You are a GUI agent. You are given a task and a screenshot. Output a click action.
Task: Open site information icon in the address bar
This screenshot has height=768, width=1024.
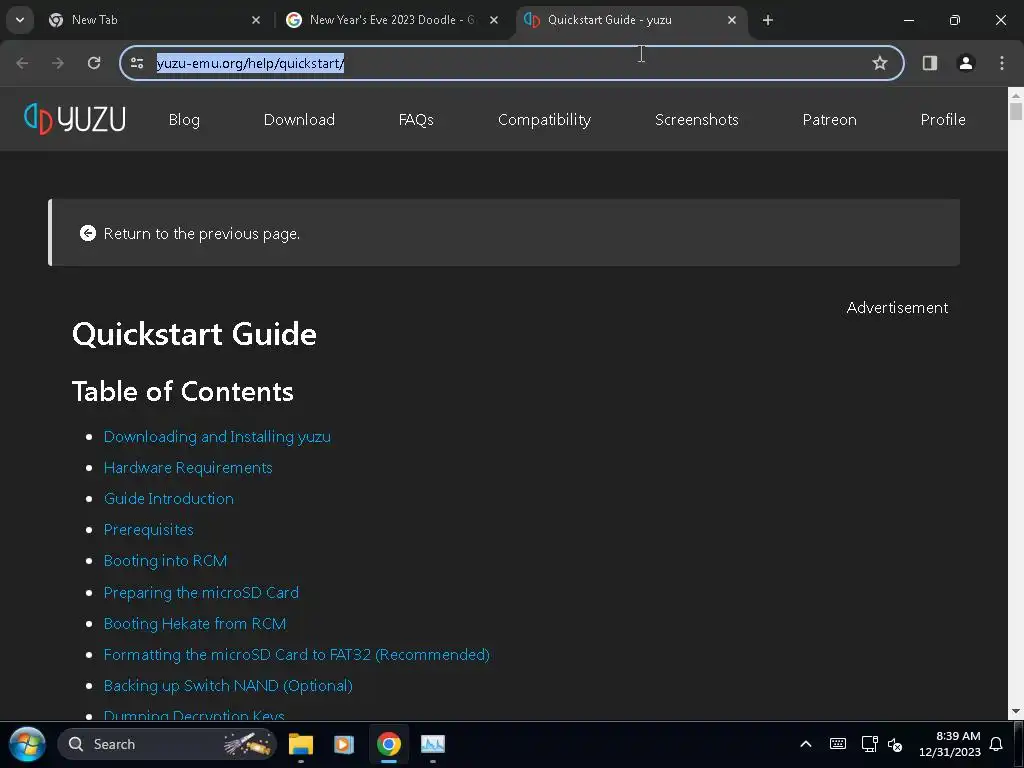click(x=137, y=63)
